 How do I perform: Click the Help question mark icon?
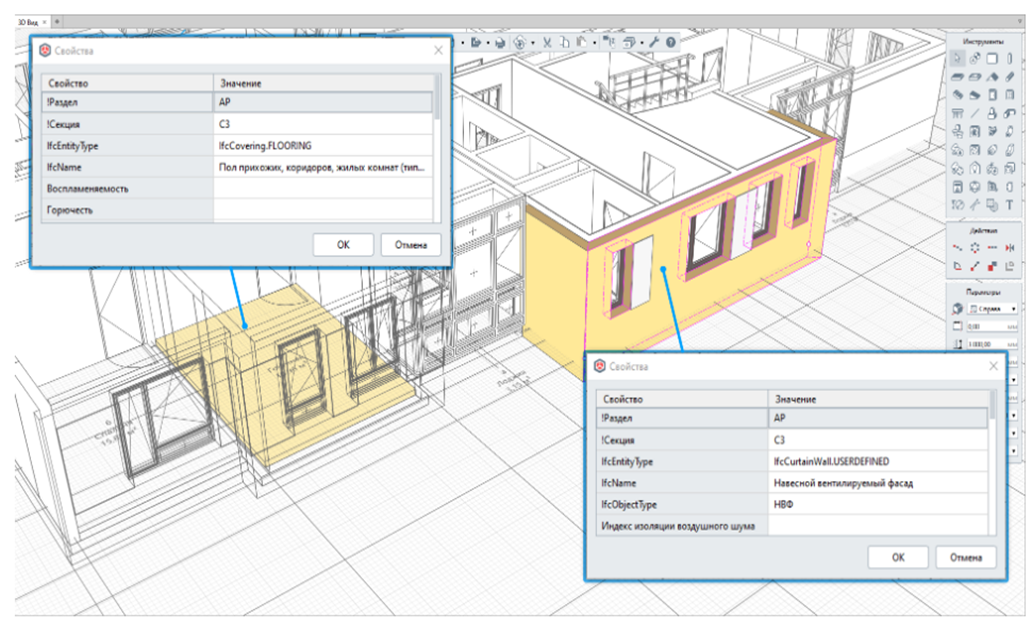click(x=670, y=43)
